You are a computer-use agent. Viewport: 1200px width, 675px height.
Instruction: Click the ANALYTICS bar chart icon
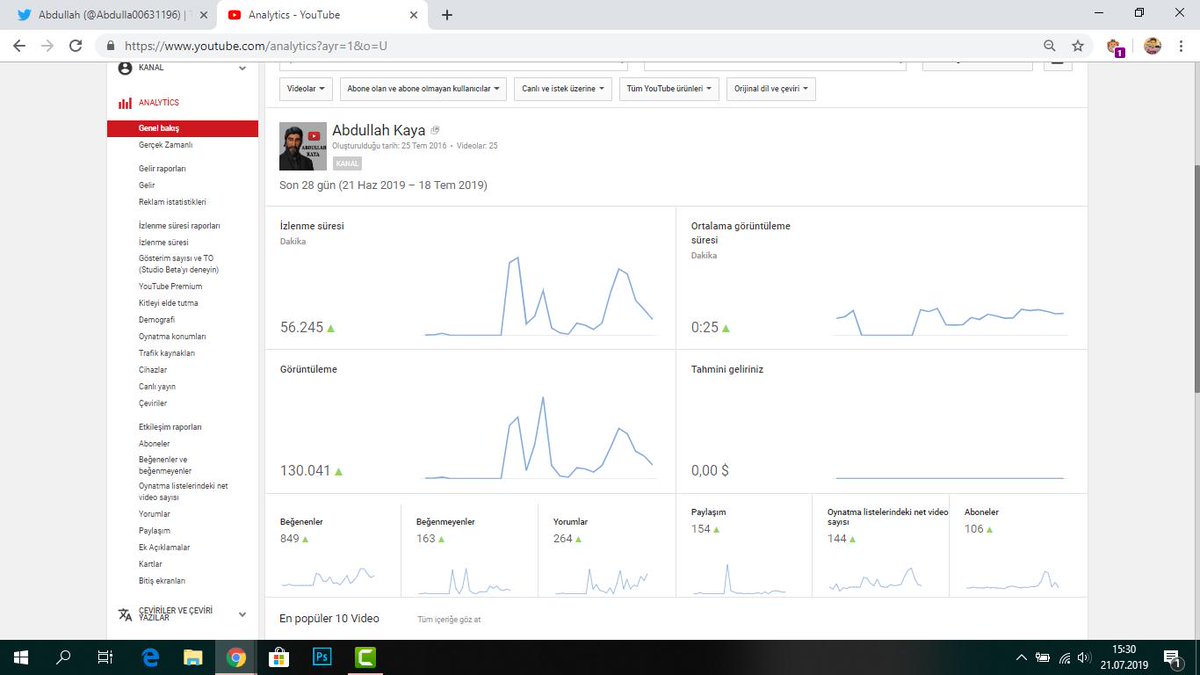tap(125, 103)
